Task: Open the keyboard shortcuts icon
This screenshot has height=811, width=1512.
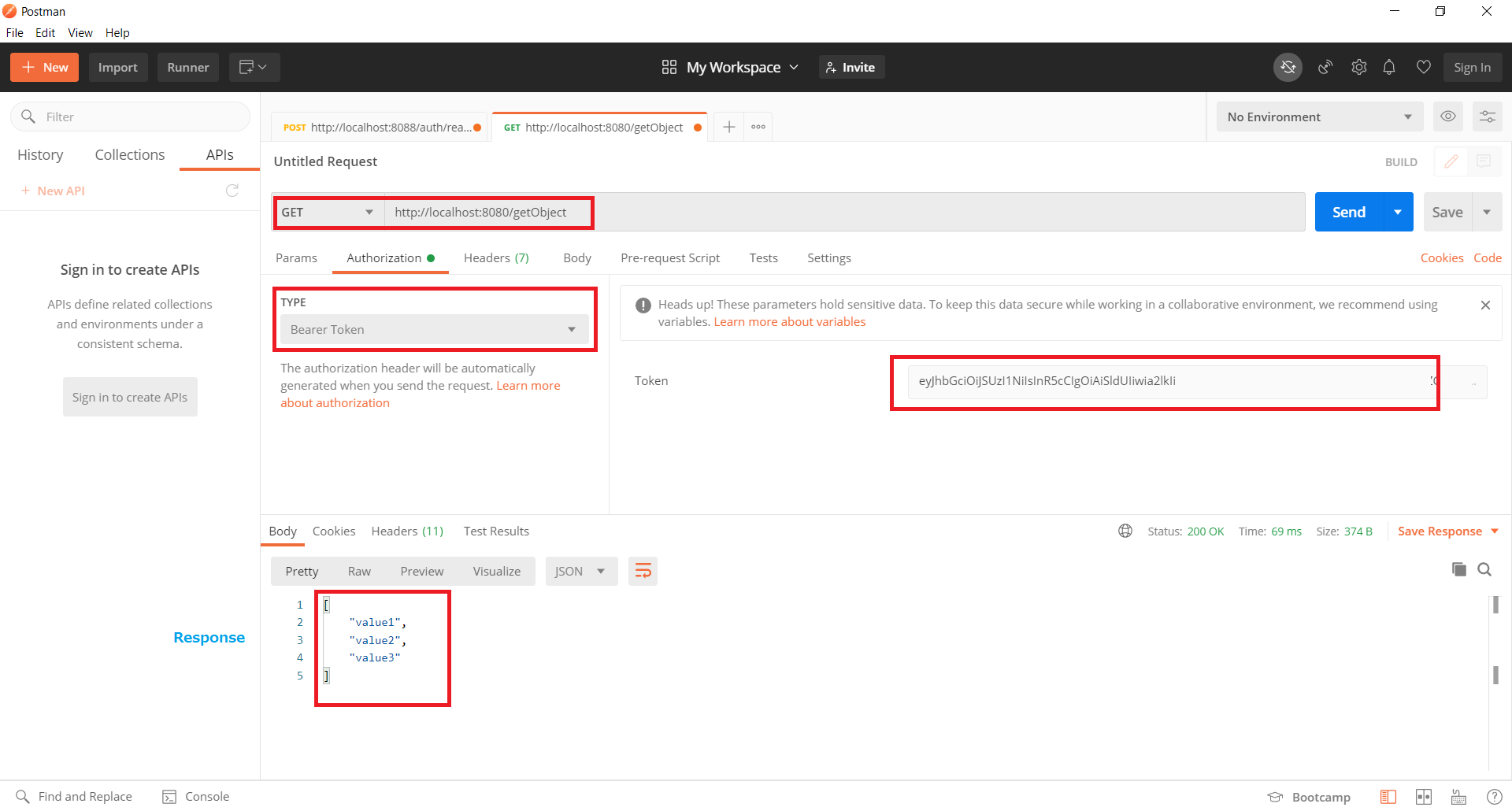Action: [1458, 798]
